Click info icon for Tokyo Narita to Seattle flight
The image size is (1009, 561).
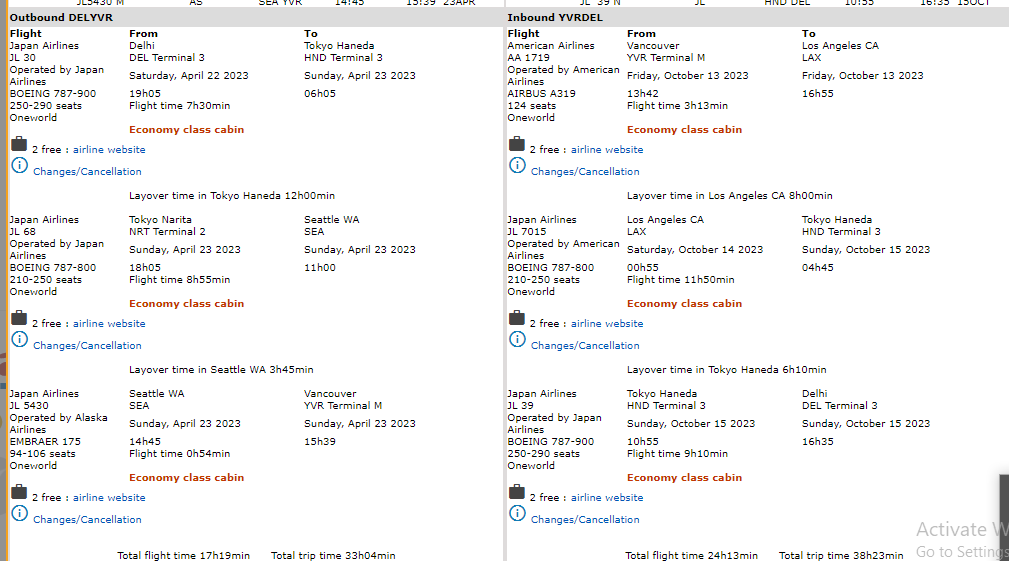pyautogui.click(x=19, y=340)
